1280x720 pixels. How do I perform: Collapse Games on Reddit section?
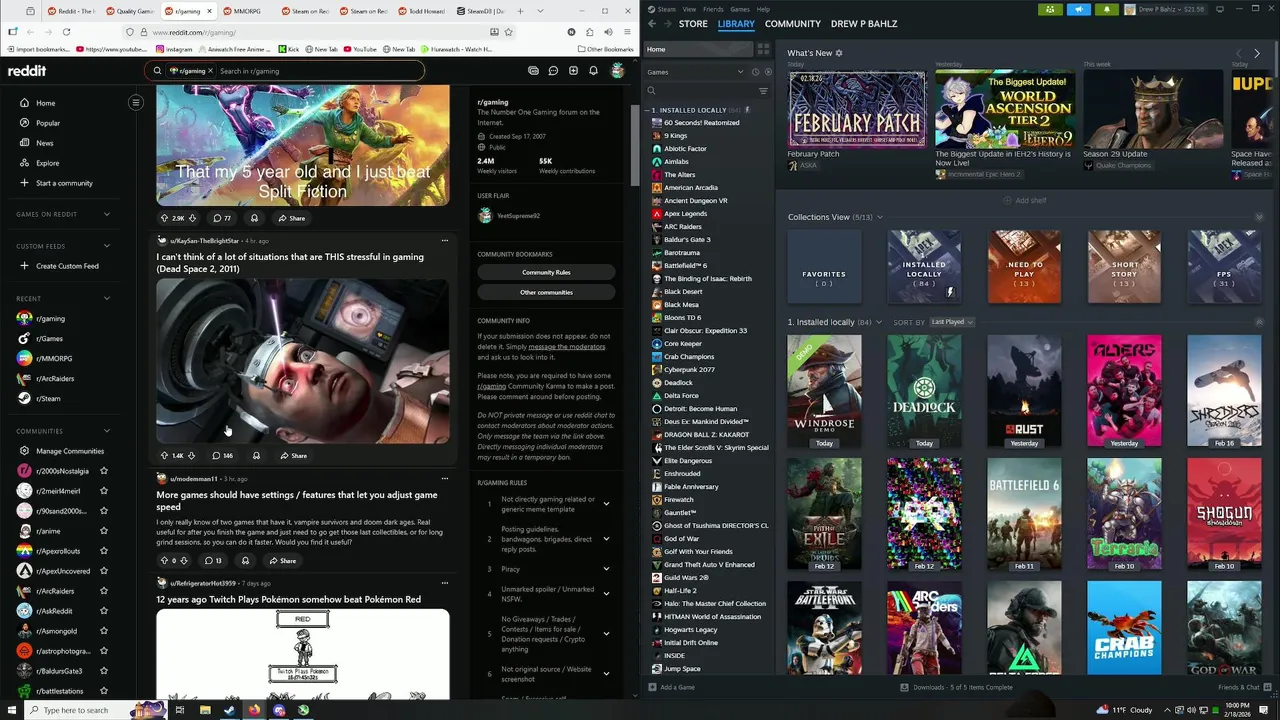point(107,214)
